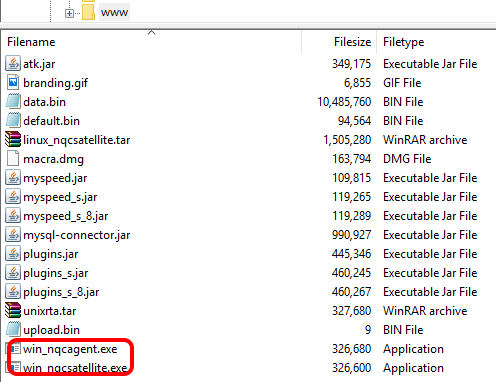Click the linux_nqcsatellite.tar WinRAR icon
Screen dimensions: 496x382
13,140
